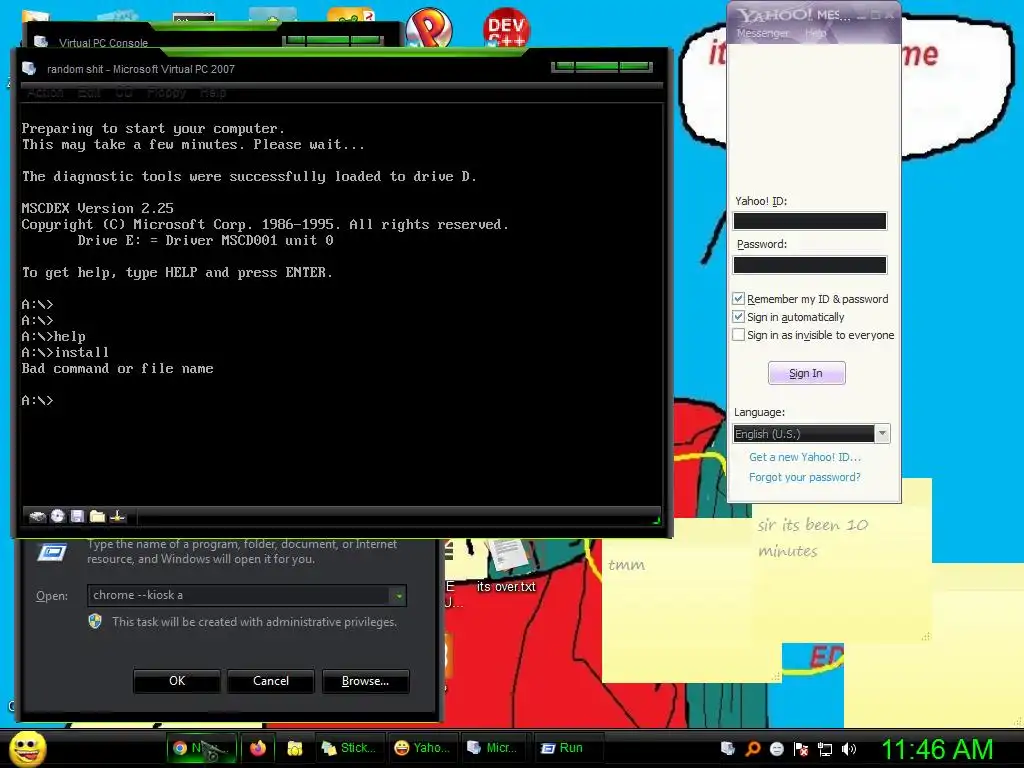Click the admin shield icon in Run dialog
The height and width of the screenshot is (768, 1024).
click(95, 621)
